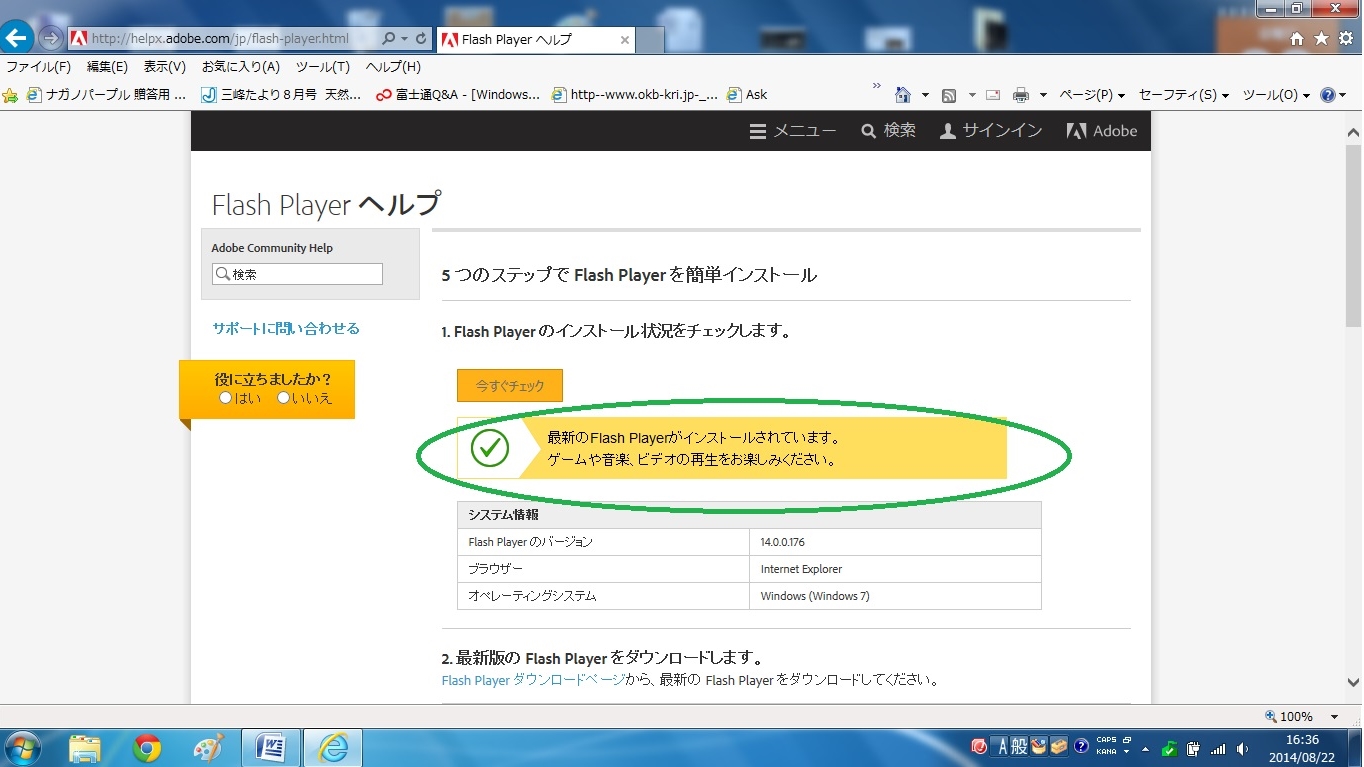Open 富士通Q&A favorites bar link

(458, 95)
